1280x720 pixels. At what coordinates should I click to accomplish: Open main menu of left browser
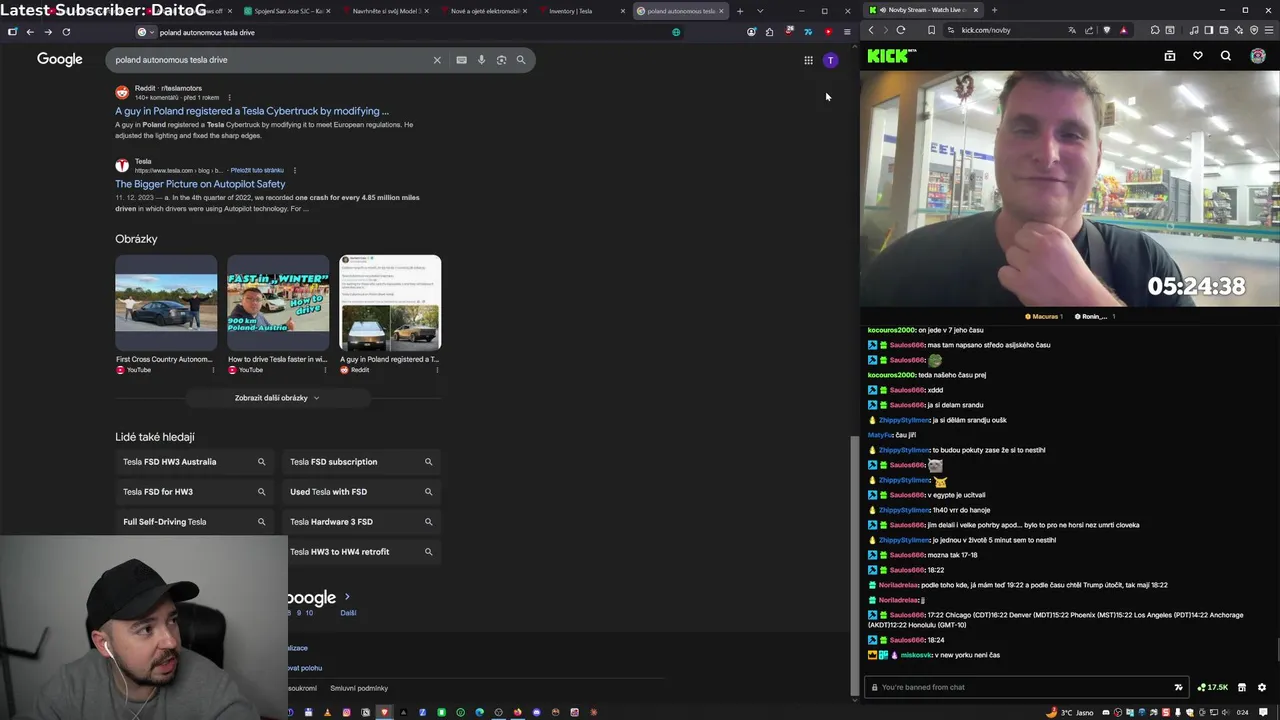847,32
